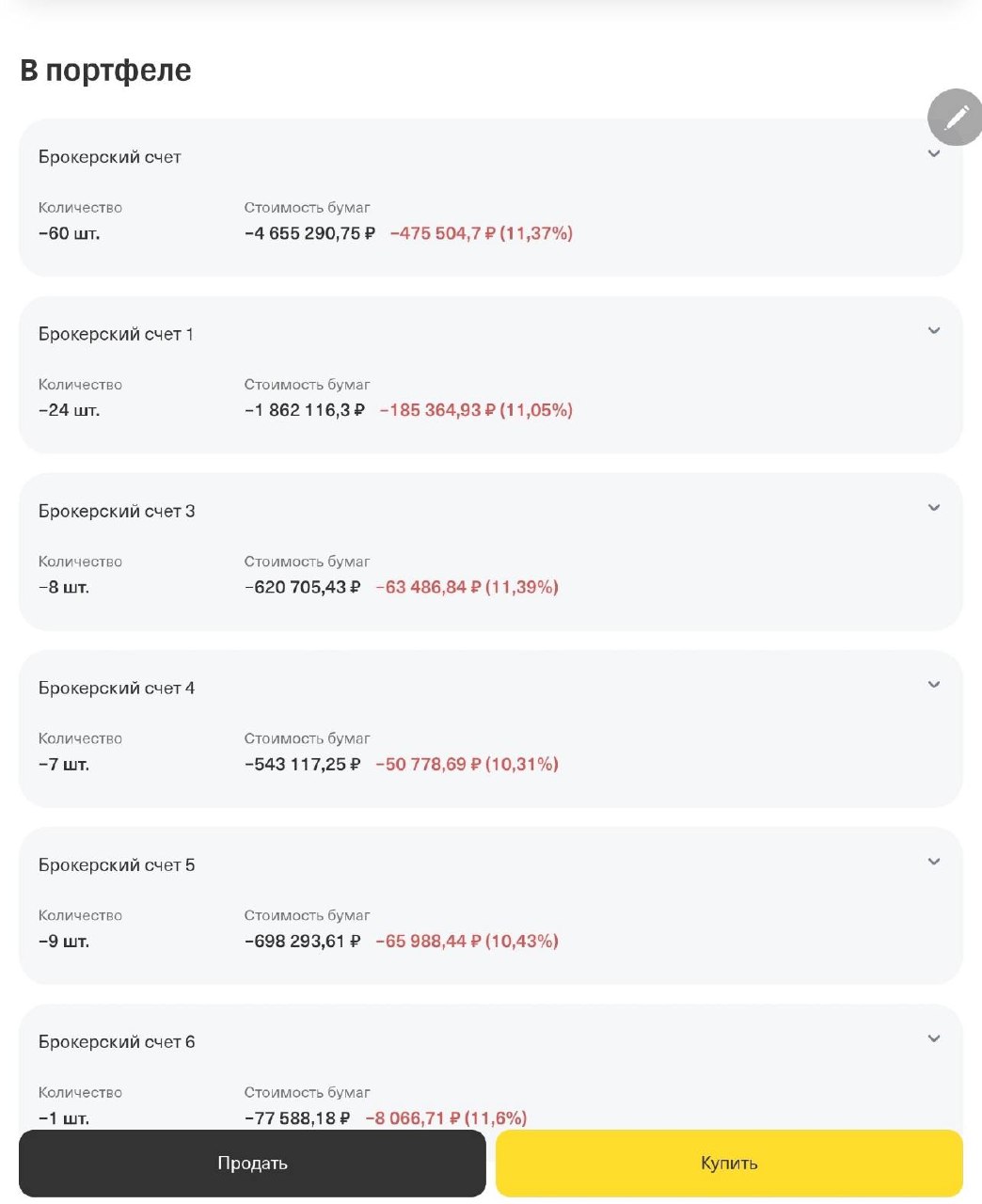Click the pencil edit floating icon
The image size is (982, 1204).
956,118
